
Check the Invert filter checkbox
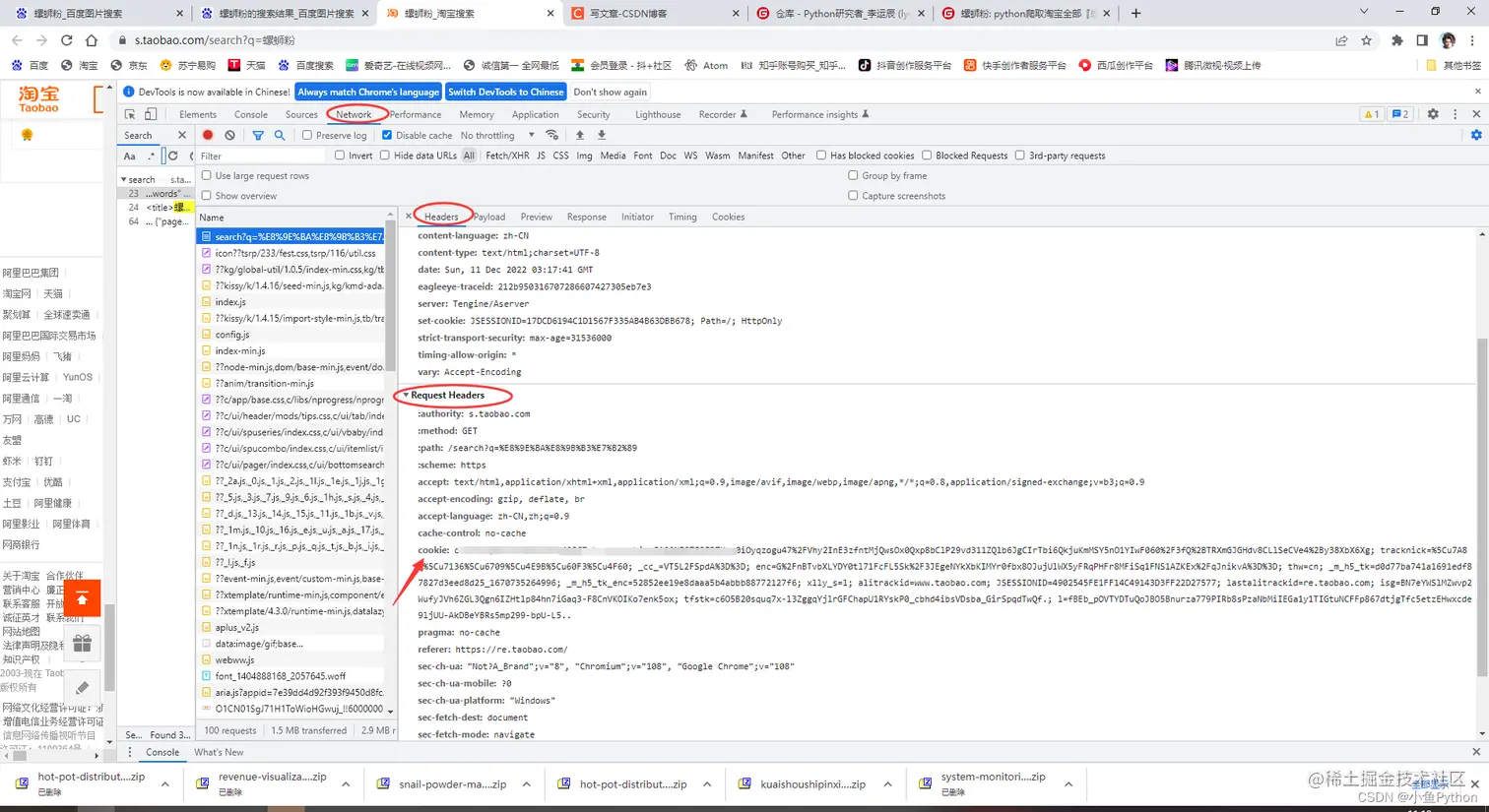[x=340, y=156]
